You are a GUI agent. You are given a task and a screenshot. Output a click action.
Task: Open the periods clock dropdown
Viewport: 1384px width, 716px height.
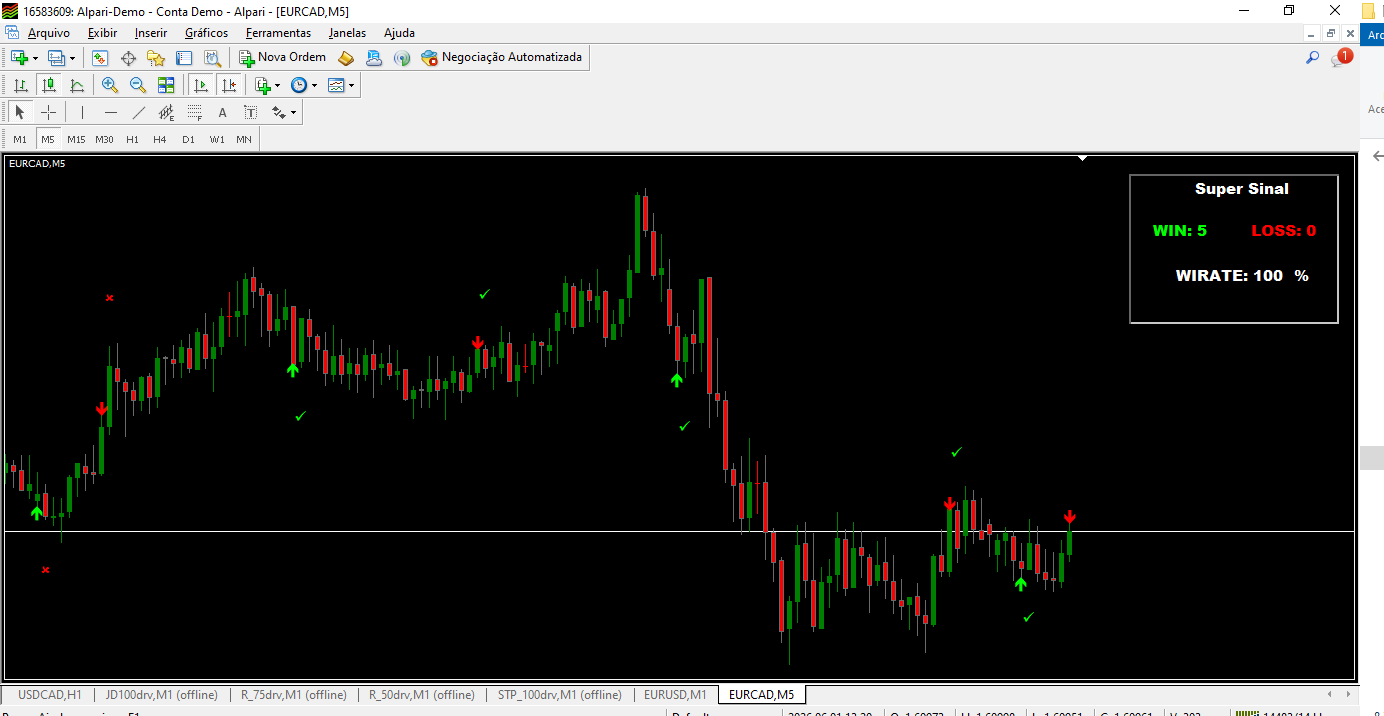tap(304, 85)
